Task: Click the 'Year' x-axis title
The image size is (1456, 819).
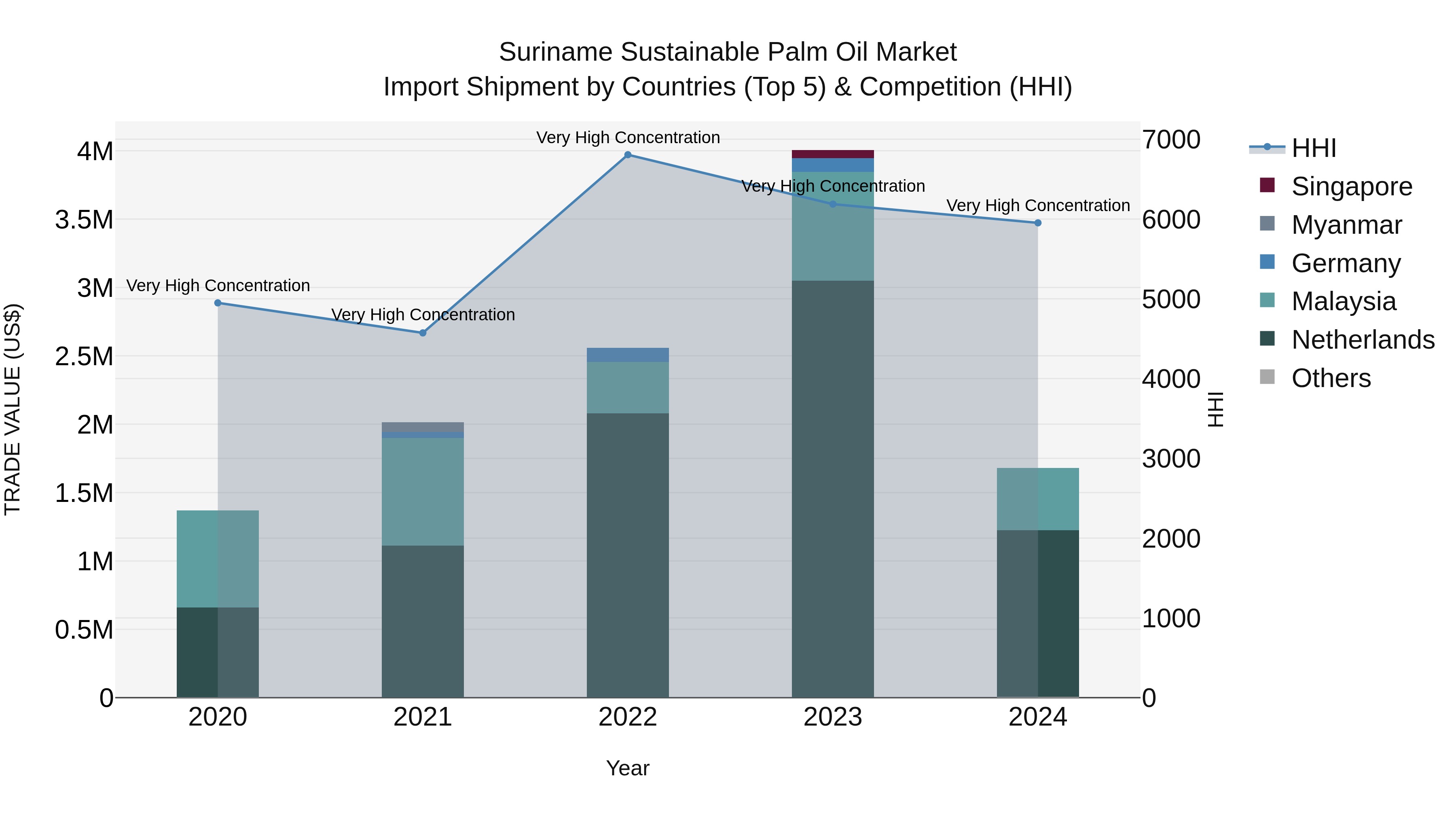Action: [627, 769]
